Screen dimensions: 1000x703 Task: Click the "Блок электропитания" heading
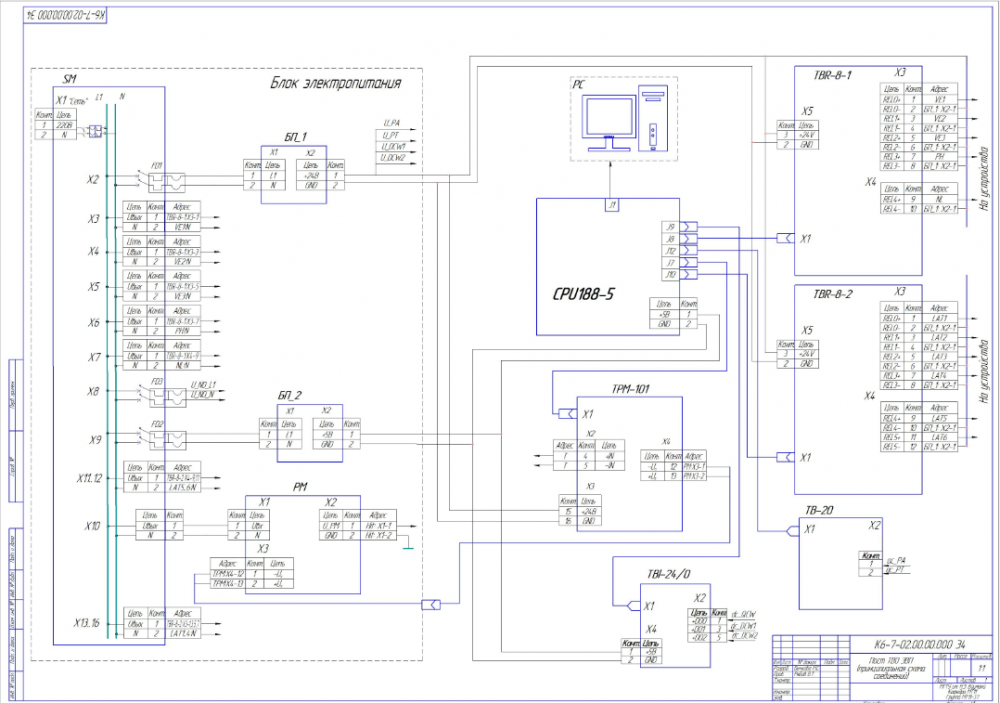[x=335, y=83]
